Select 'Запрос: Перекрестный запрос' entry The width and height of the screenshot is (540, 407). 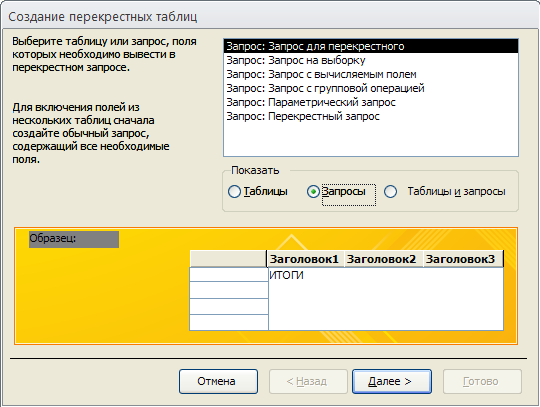pos(371,116)
